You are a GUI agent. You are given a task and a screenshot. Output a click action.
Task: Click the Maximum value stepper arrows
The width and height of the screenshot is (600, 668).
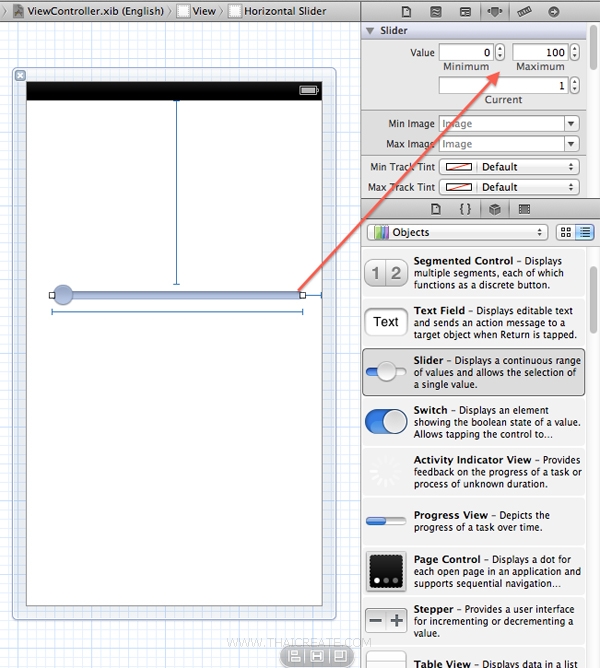click(574, 52)
